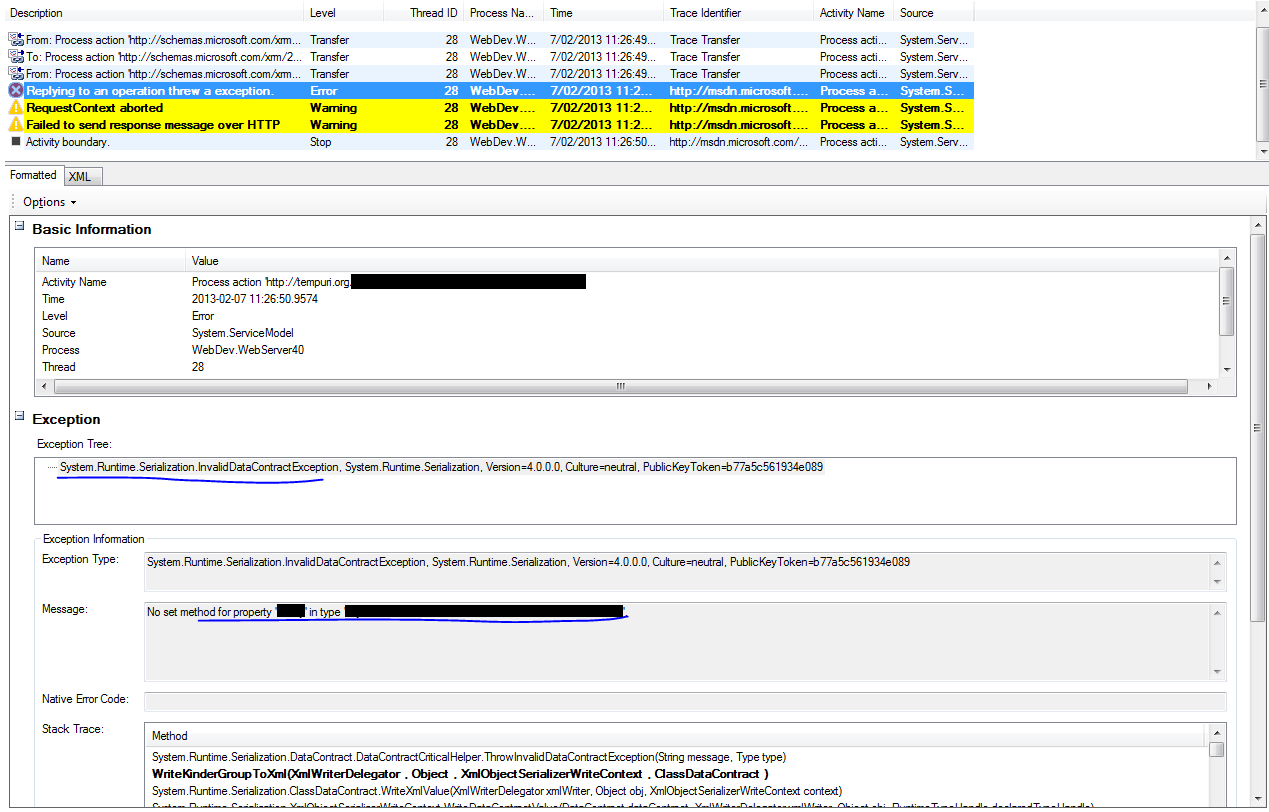Collapse the Exception section
1269x812 pixels.
click(x=18, y=417)
